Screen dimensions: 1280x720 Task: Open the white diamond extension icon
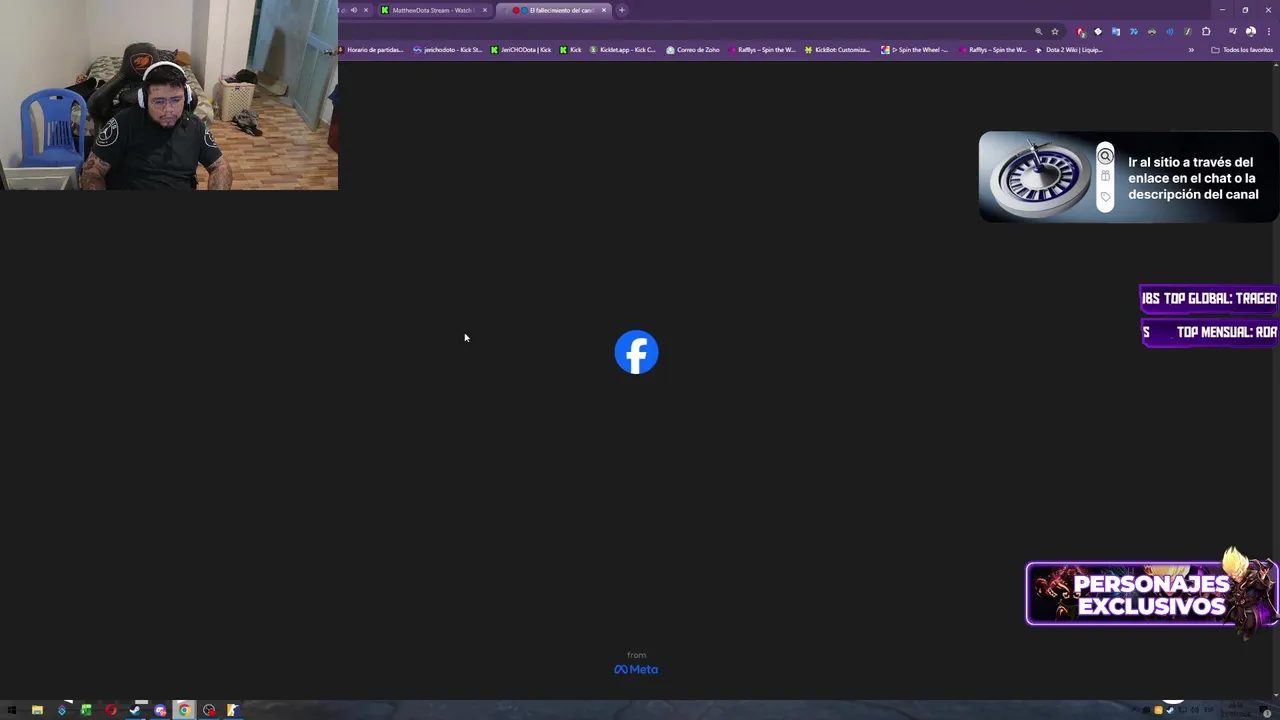pyautogui.click(x=1098, y=31)
